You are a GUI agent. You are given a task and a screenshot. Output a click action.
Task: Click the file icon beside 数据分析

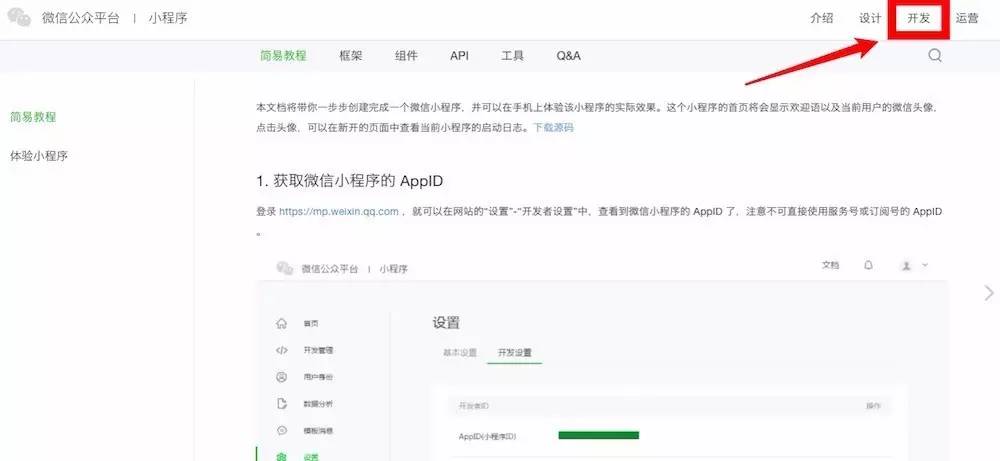coord(281,403)
